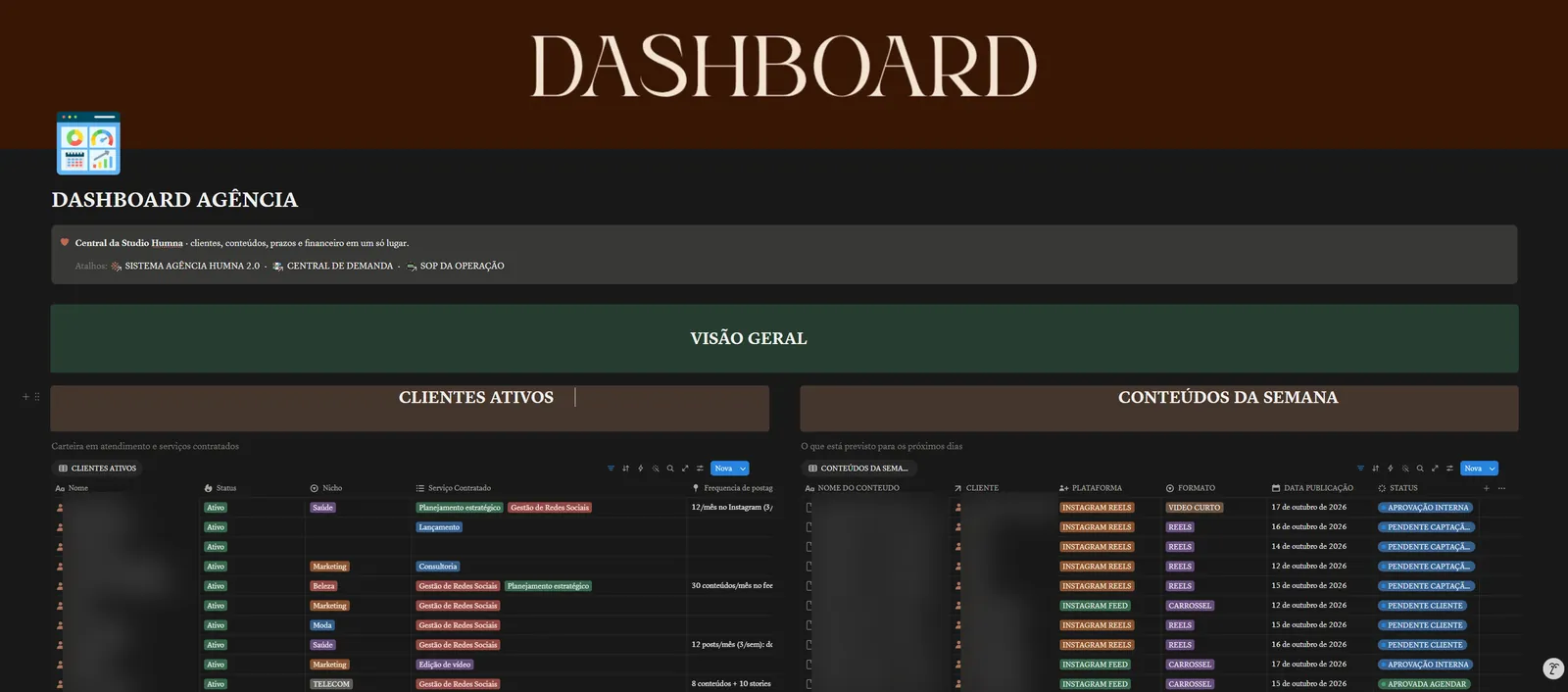Click the CONTEÚDOS DA SEMANA section heading
Viewport: 1568px width, 692px height.
pyautogui.click(x=1228, y=397)
